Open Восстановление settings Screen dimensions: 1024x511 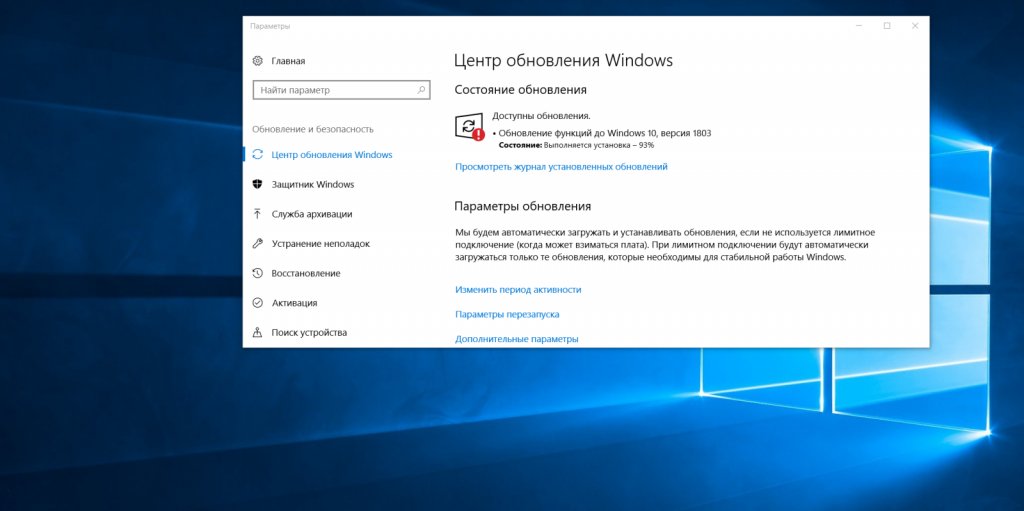[306, 273]
